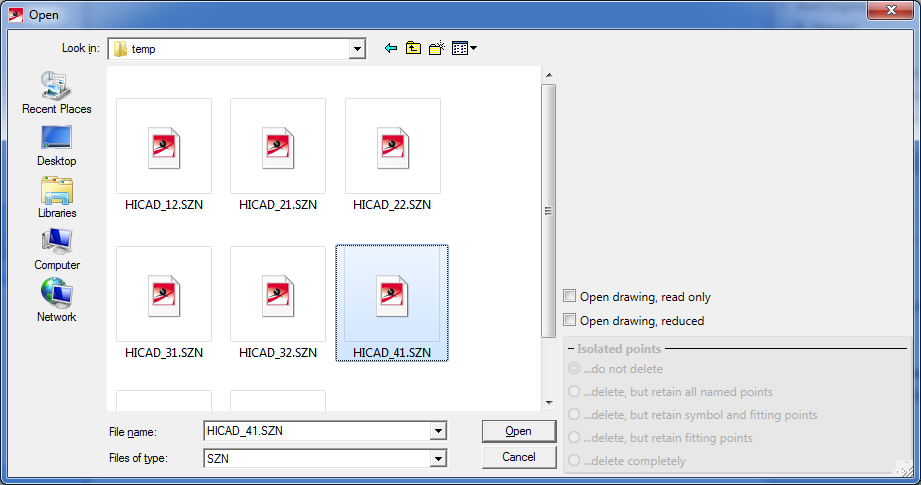The width and height of the screenshot is (921, 485).
Task: Select HICAD_21.SZN file thumbnail
Action: (x=278, y=146)
